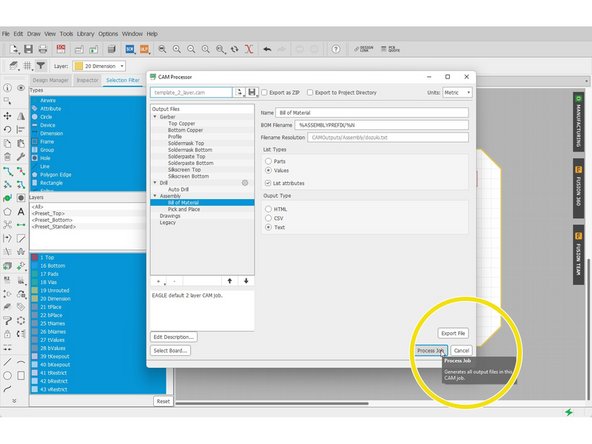Collapse the Assembly tree group
Screen dimensions: 592x444
155,196
